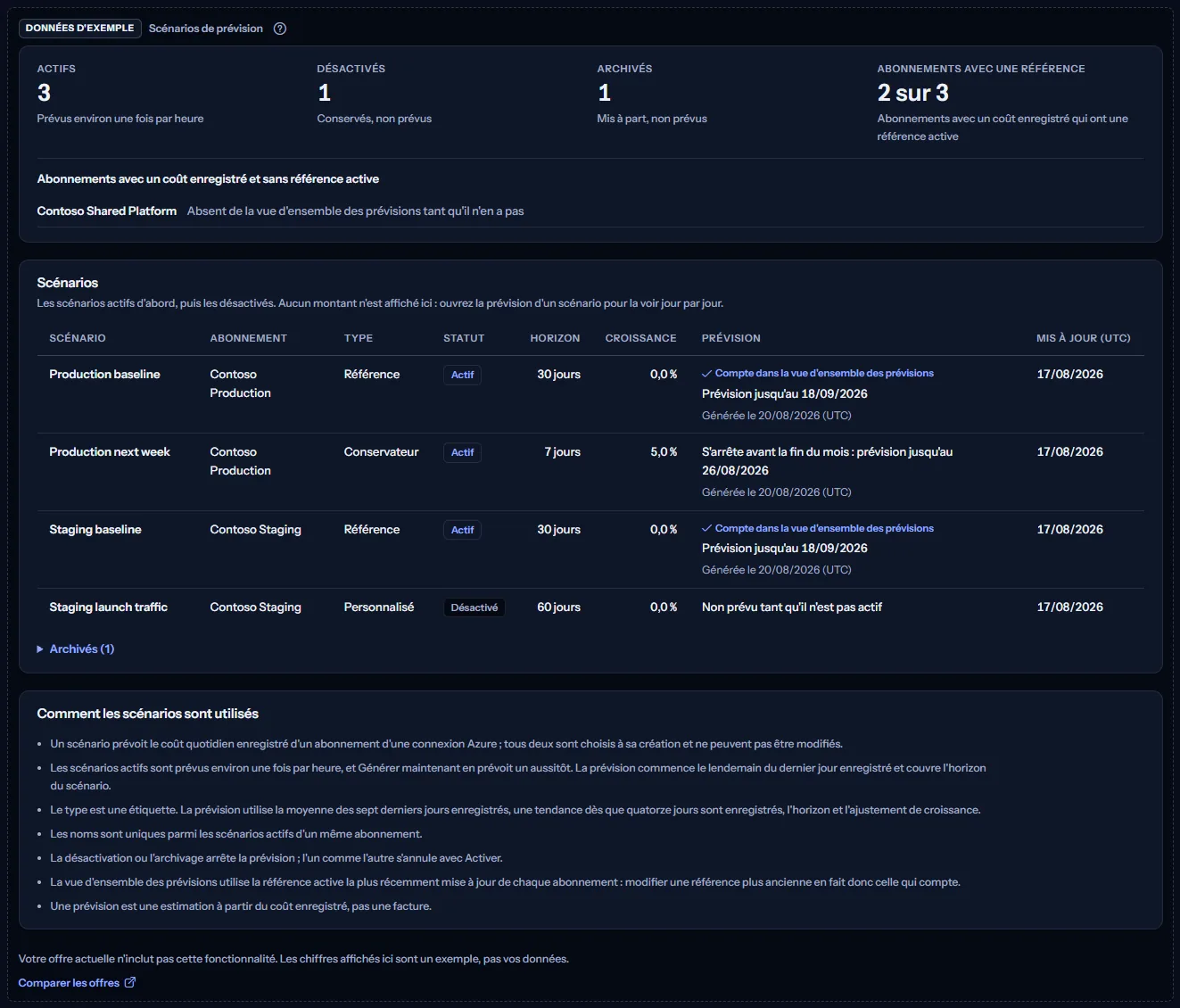
Task: Click the Personnalisé type cell
Action: pyautogui.click(x=379, y=607)
